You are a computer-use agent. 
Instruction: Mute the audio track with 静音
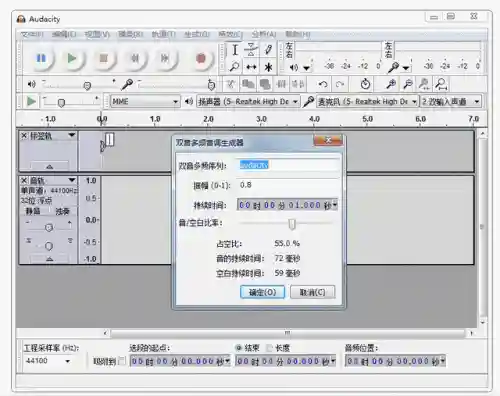(33, 211)
